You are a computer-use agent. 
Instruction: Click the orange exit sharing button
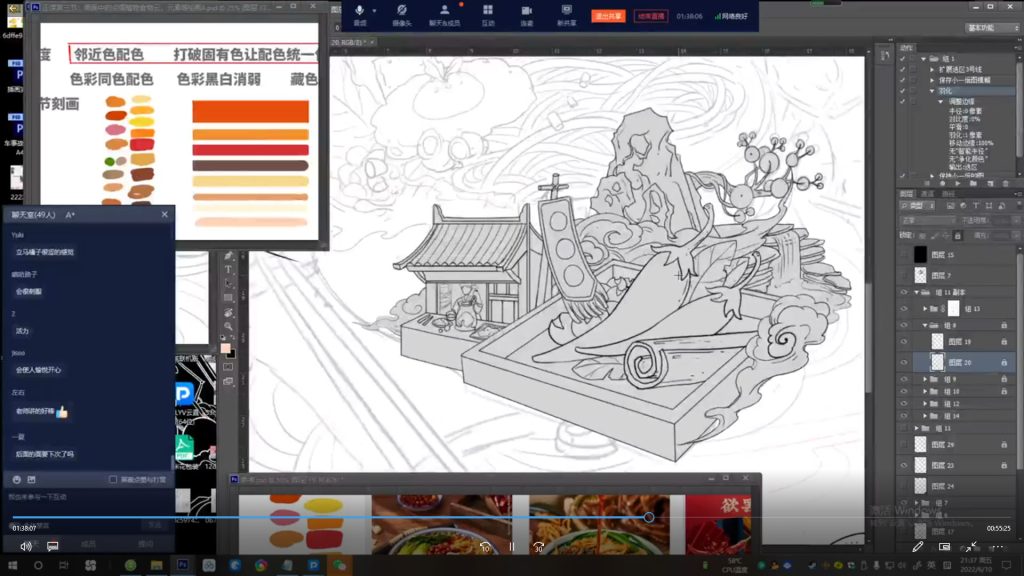(606, 16)
